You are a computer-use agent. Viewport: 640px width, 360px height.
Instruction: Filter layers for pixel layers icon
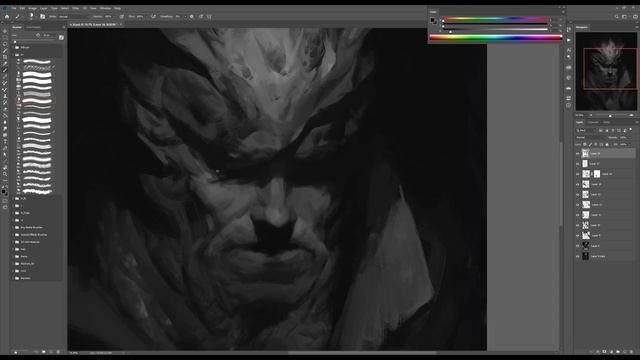click(x=601, y=130)
